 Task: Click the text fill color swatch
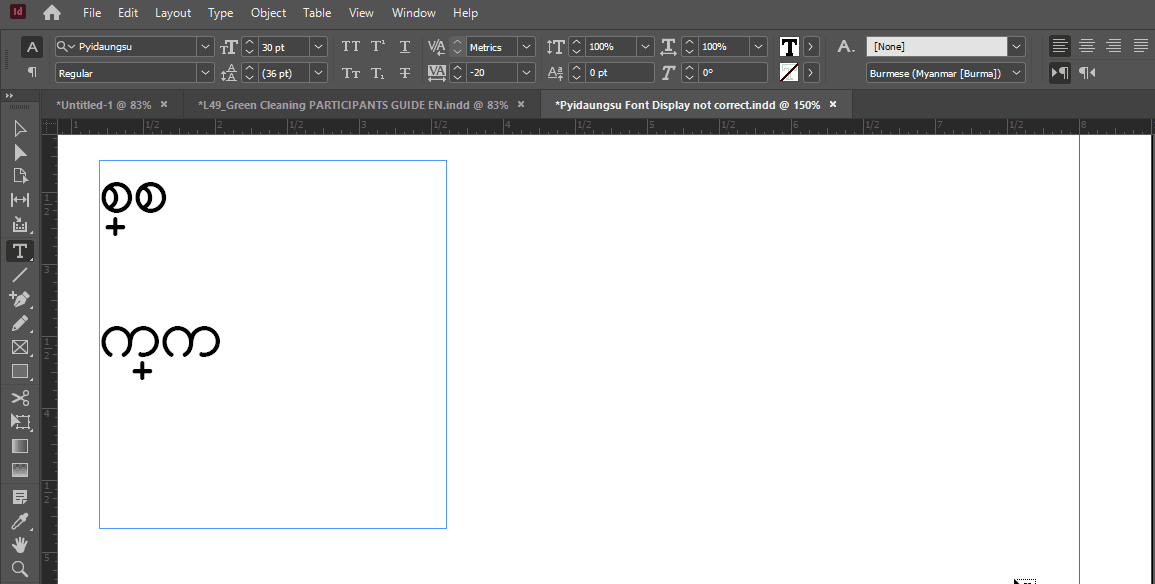pos(789,46)
